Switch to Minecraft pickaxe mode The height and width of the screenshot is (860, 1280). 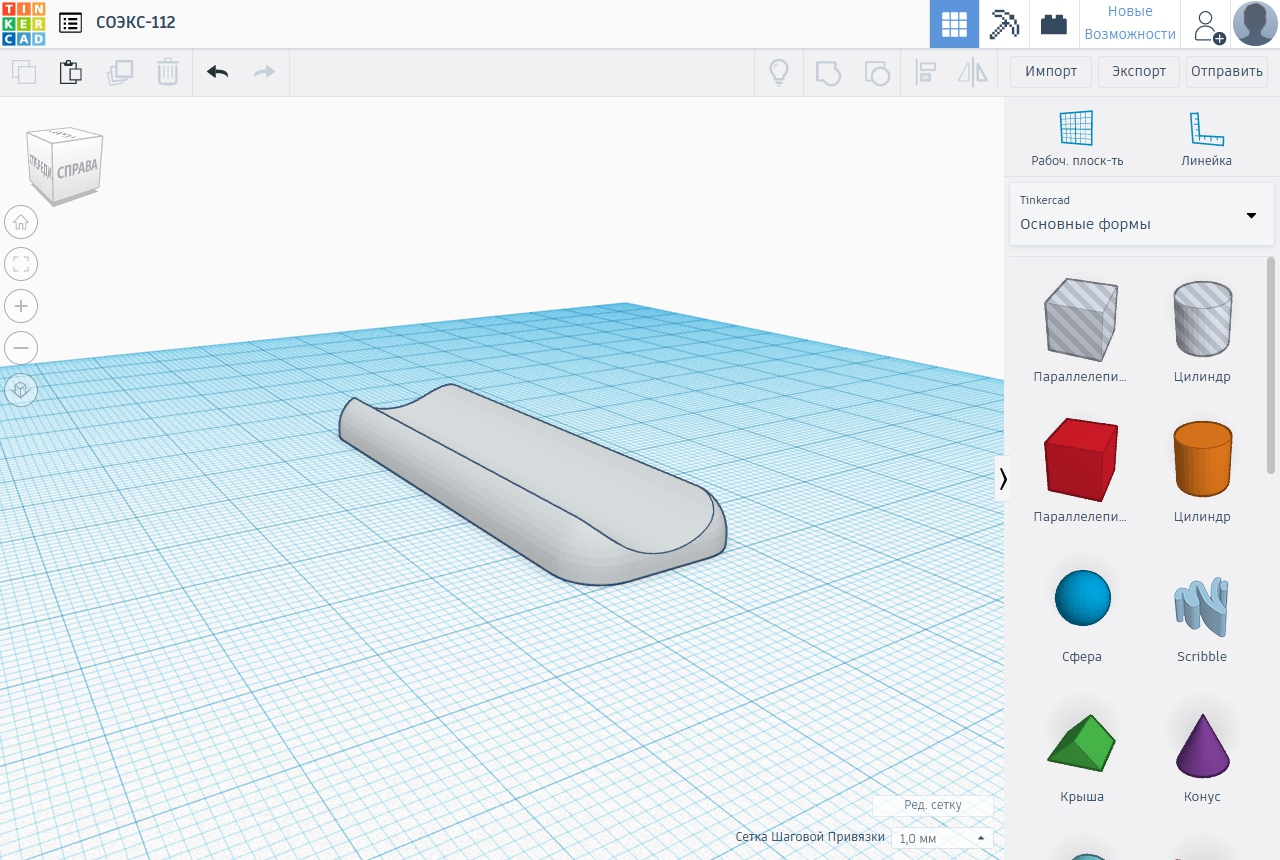(x=1004, y=24)
